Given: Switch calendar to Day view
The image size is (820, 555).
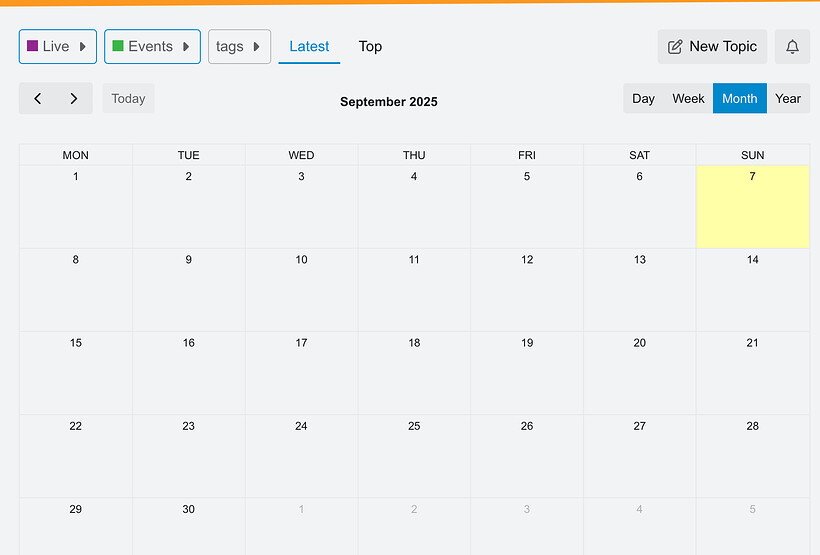Looking at the screenshot, I should point(643,98).
